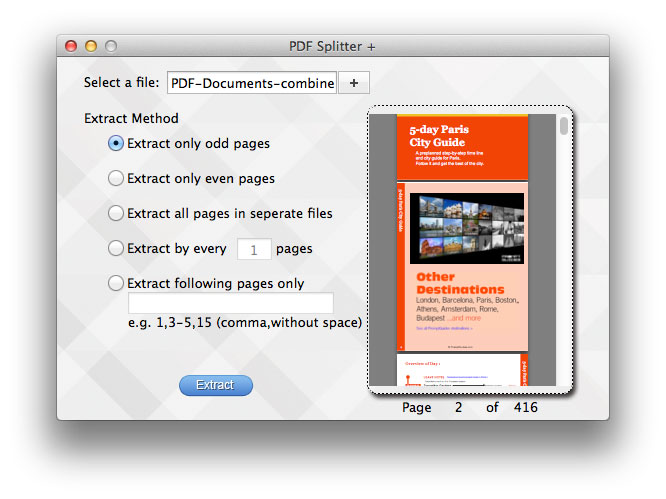Click the 'Overview of Day 1' preview page
Viewport: 666px width, 499px height.
coord(463,370)
